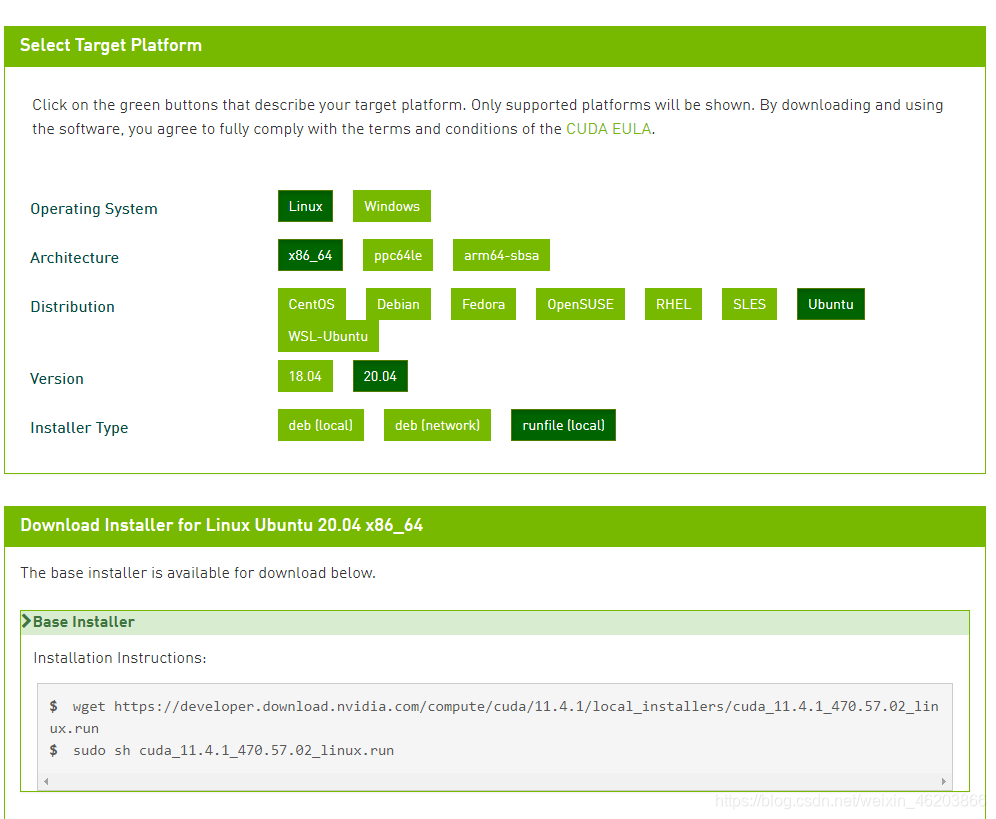Viewport: 996px width, 819px height.
Task: Select version 18.04
Action: point(305,376)
